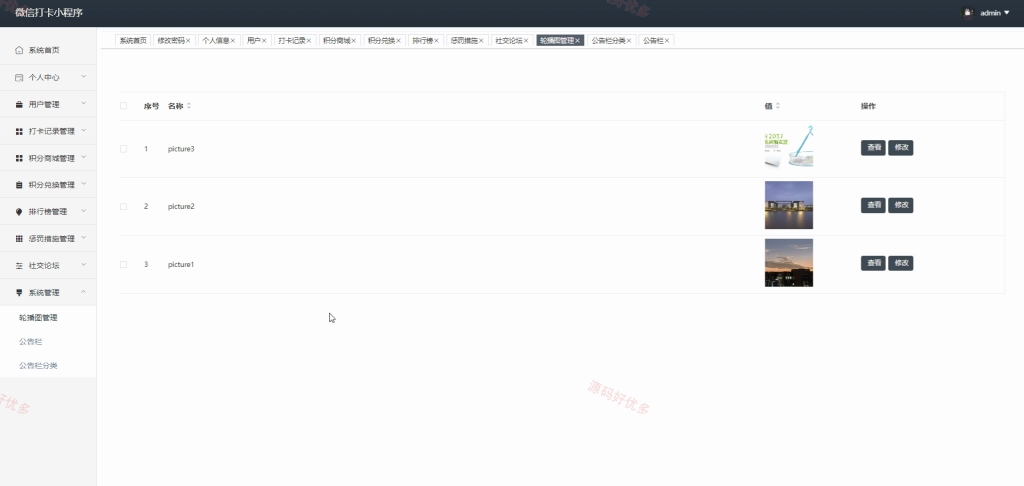Click the 惩罚措施管理 sidebar icon

[x=19, y=238]
